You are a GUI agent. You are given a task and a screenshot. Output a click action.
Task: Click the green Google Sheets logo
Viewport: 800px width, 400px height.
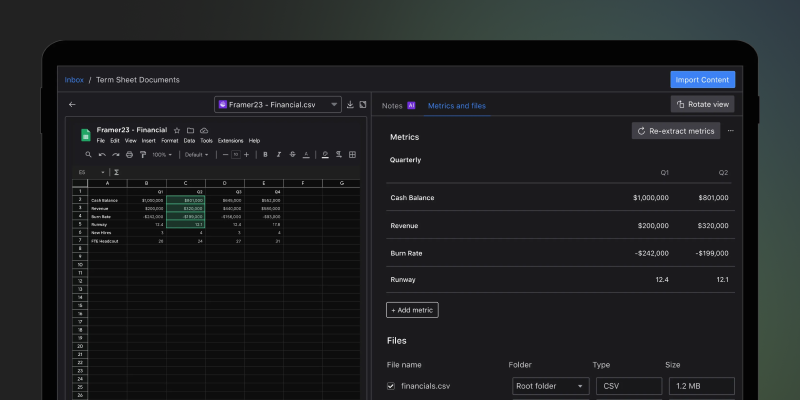click(x=86, y=135)
